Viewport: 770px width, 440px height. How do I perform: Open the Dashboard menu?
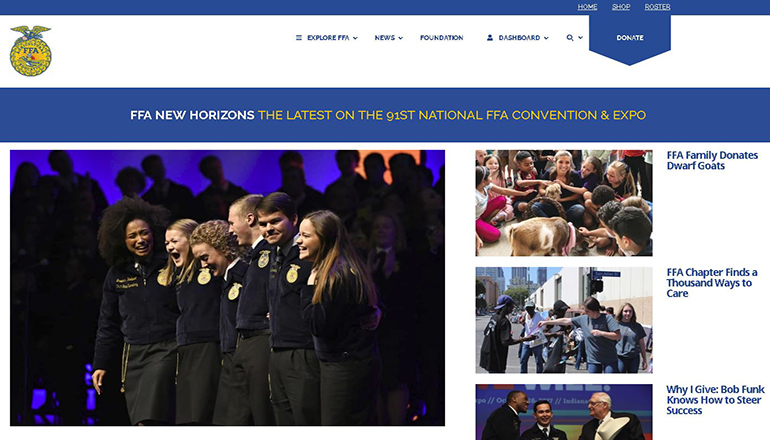click(x=519, y=38)
